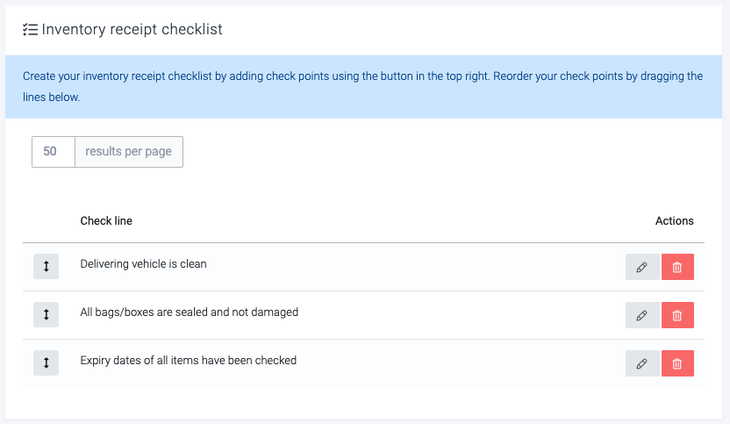Delete the Delivering vehicle is clean check line
This screenshot has width=730, height=424.
point(677,267)
